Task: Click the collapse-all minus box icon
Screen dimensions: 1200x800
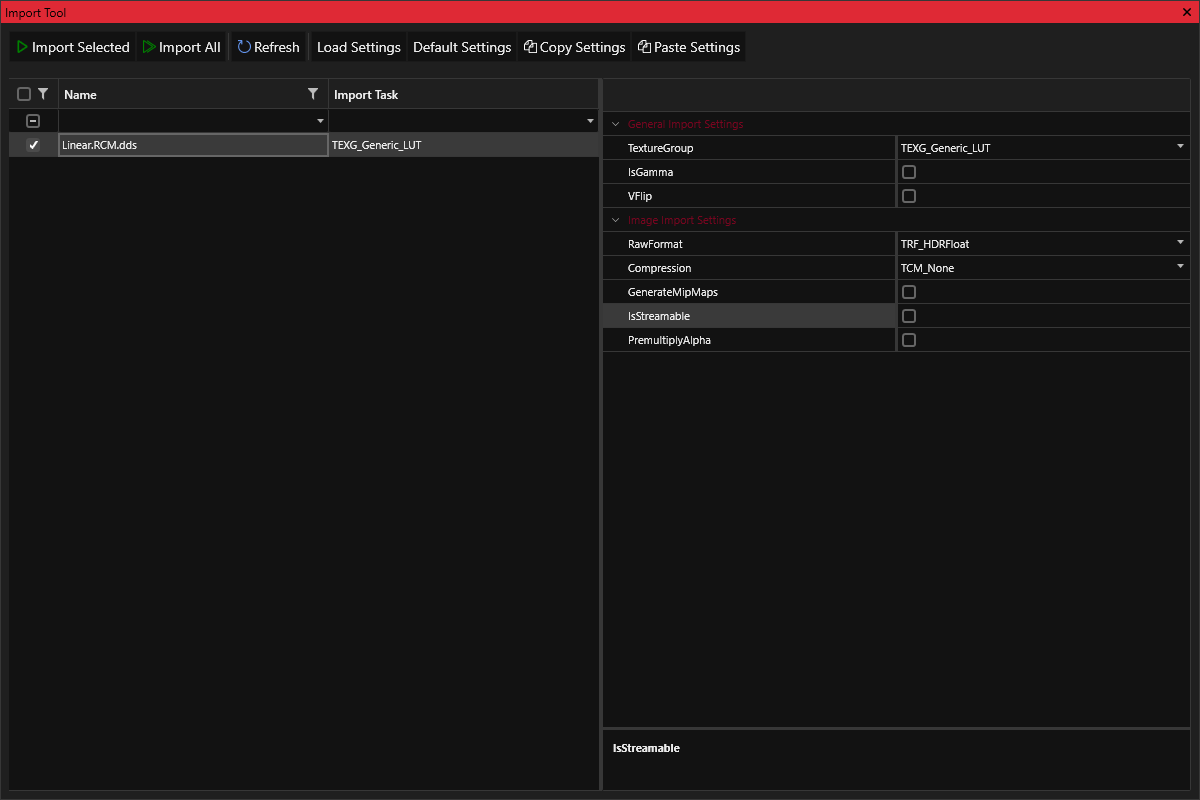Action: [33, 121]
